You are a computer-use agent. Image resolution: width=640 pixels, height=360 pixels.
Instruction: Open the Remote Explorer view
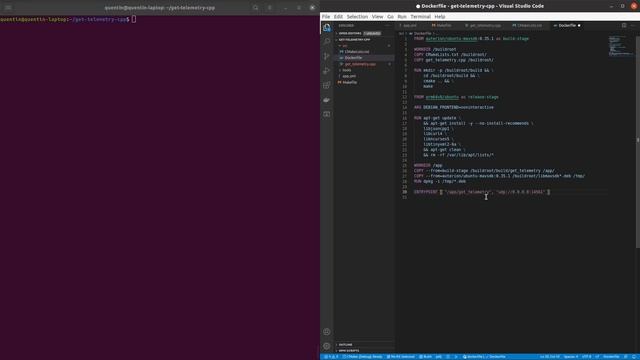[327, 115]
